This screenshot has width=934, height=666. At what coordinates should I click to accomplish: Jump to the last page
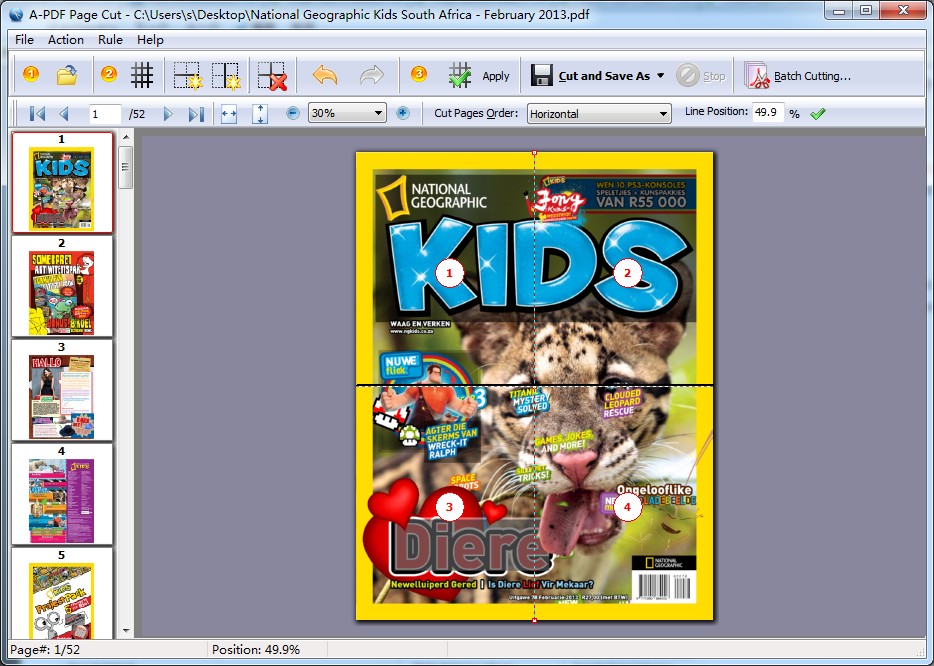click(196, 113)
